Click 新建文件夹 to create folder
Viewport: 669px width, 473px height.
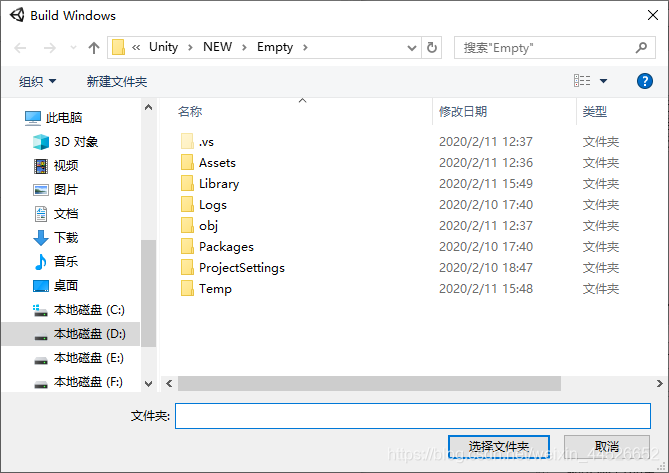pyautogui.click(x=117, y=81)
